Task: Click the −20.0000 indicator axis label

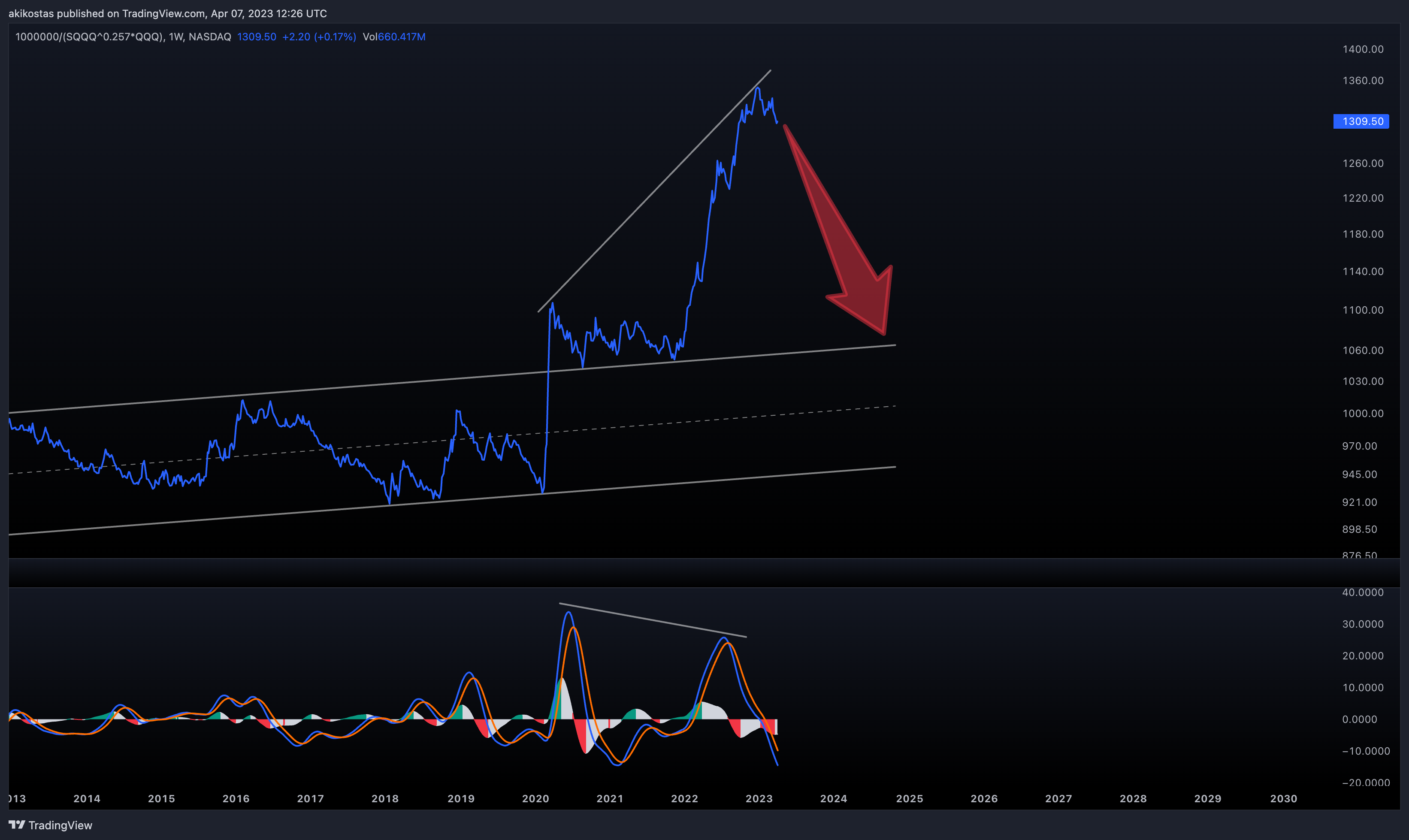Action: point(1365,783)
